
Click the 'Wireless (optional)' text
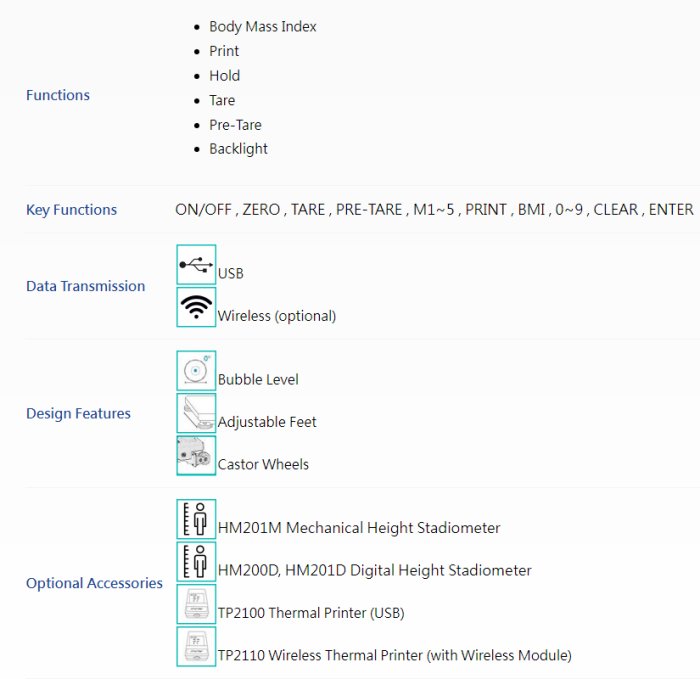(277, 316)
